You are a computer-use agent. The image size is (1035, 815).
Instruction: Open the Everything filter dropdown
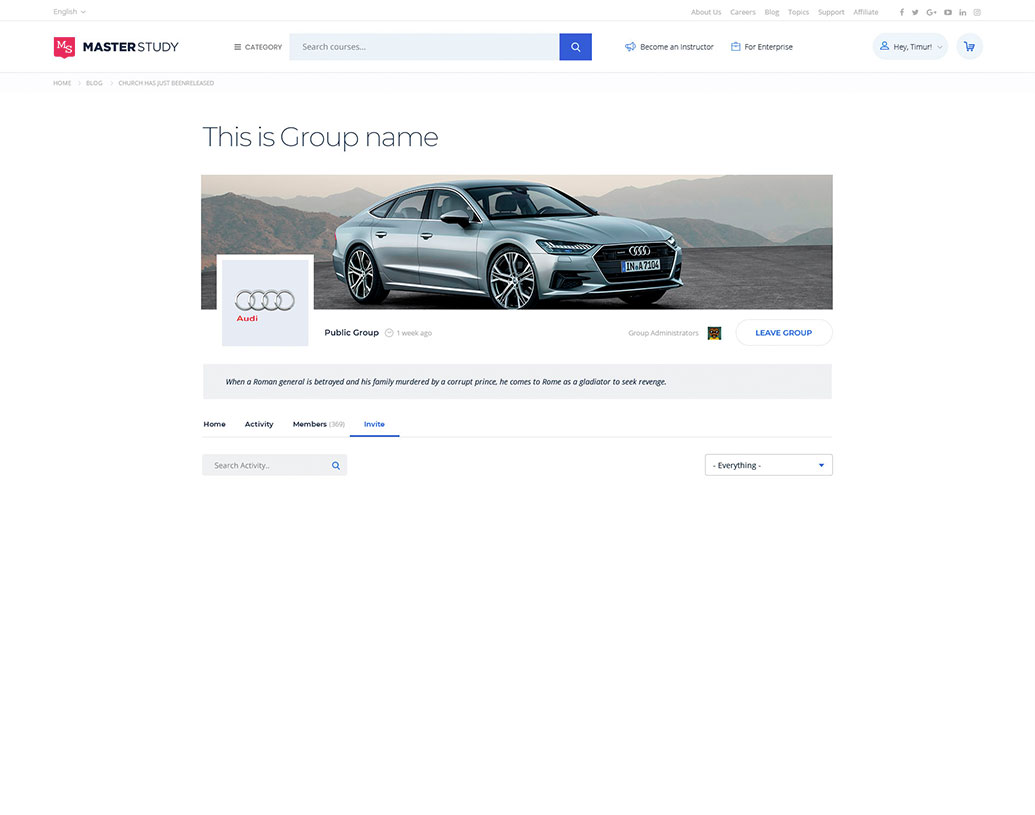pyautogui.click(x=768, y=465)
